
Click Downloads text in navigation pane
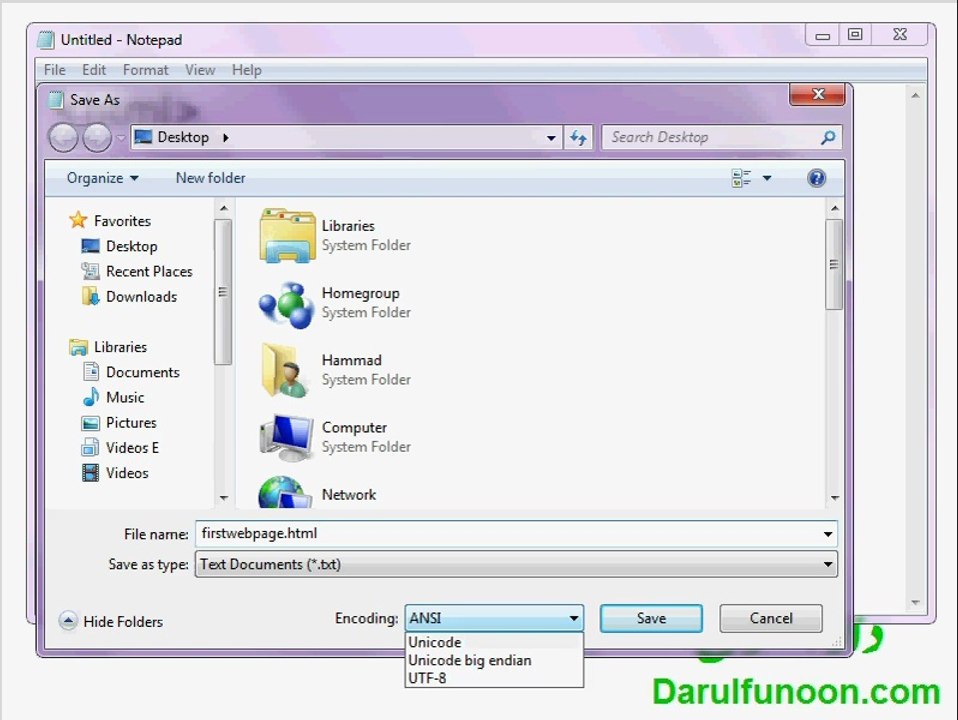pyautogui.click(x=142, y=296)
